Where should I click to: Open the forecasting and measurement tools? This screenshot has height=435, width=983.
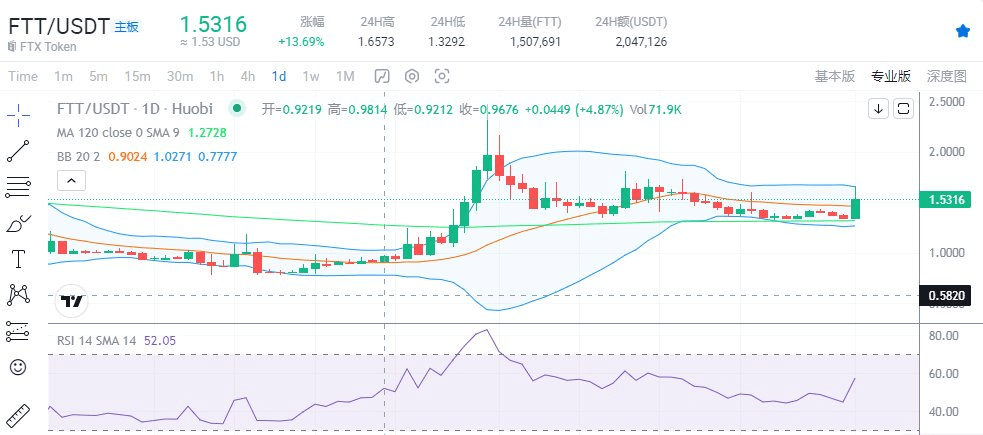[18, 331]
